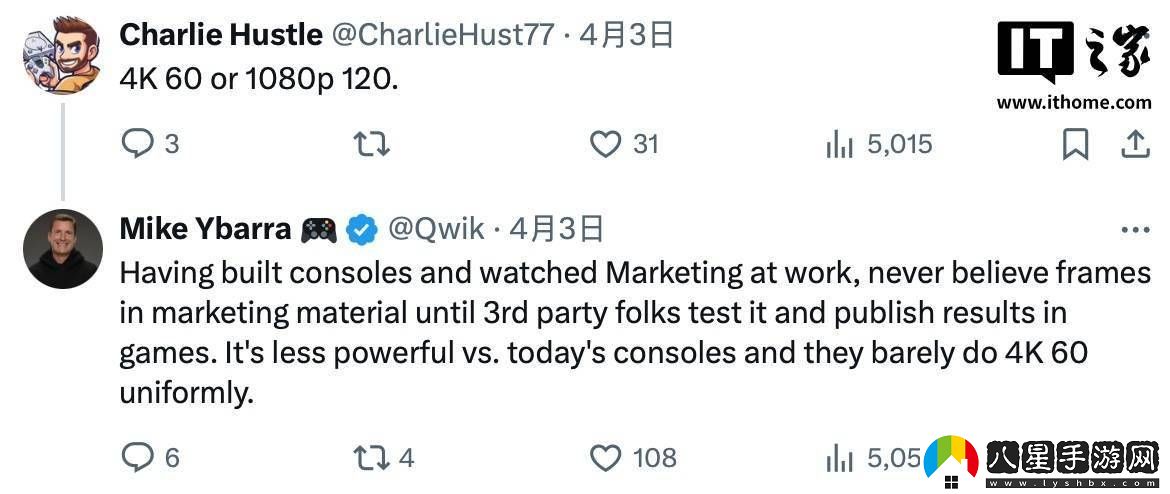Open Mike Ybarra's profile avatar
The height and width of the screenshot is (494, 1170).
tap(62, 249)
